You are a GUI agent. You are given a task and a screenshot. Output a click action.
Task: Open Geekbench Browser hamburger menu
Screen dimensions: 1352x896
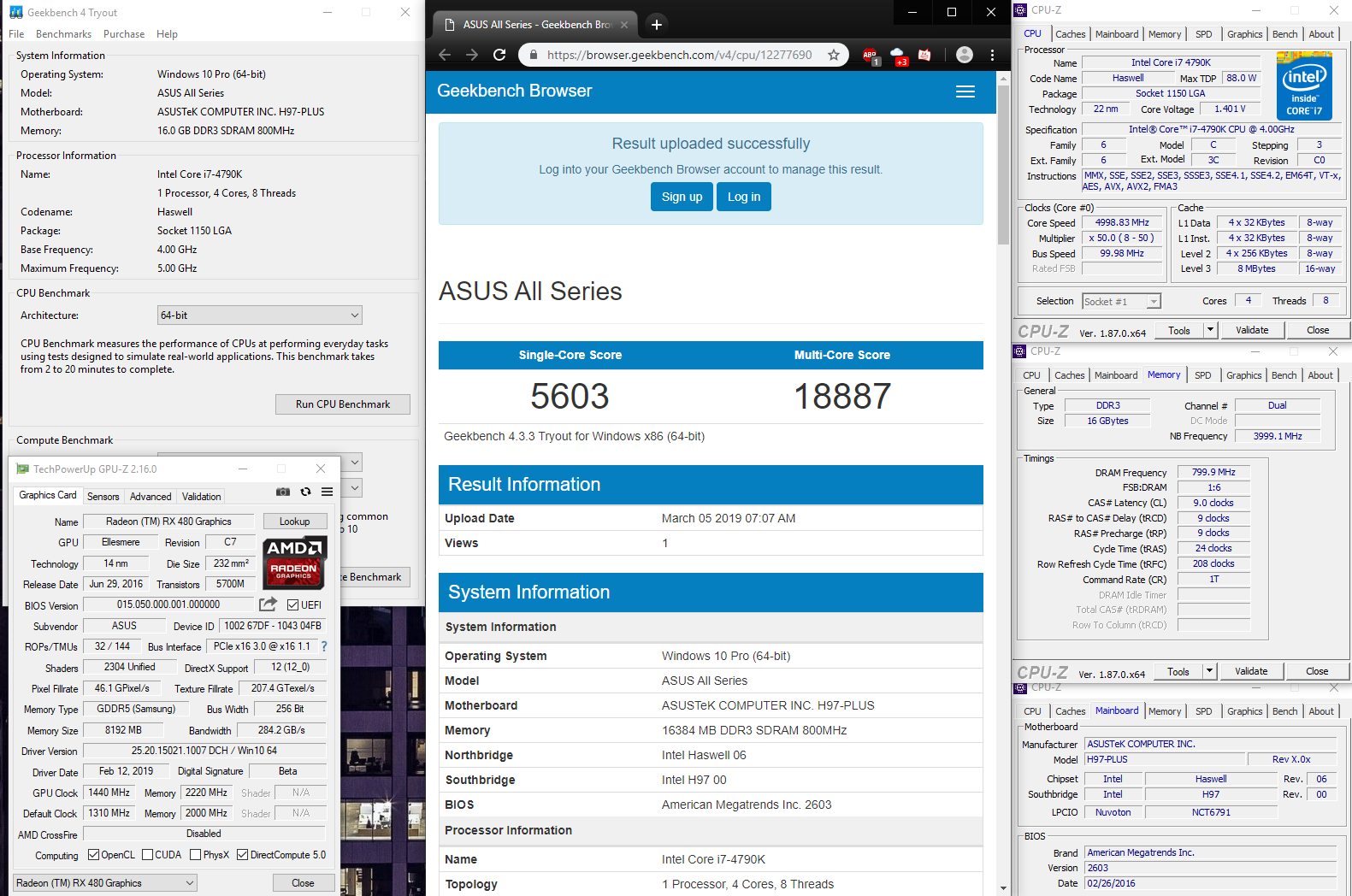click(x=965, y=91)
